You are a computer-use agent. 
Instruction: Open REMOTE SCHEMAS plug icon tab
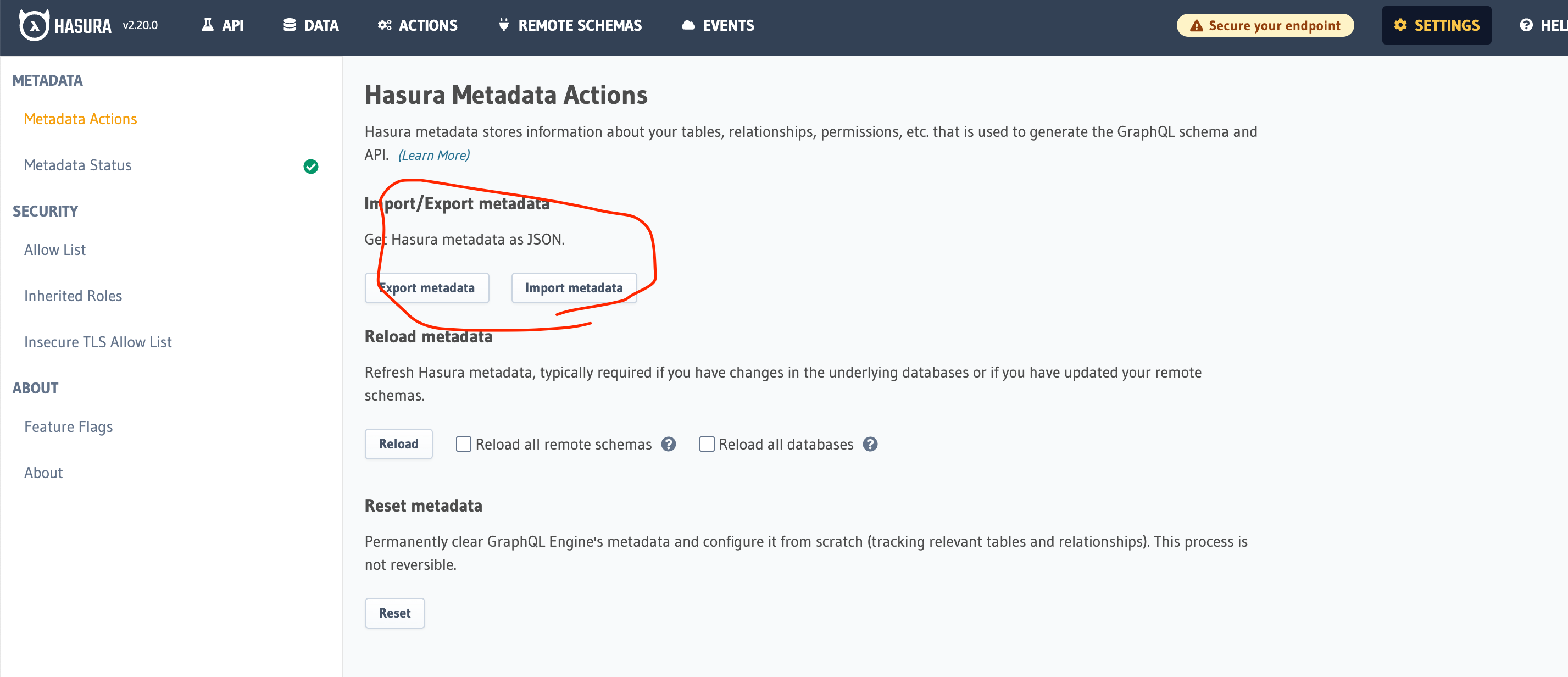[503, 25]
